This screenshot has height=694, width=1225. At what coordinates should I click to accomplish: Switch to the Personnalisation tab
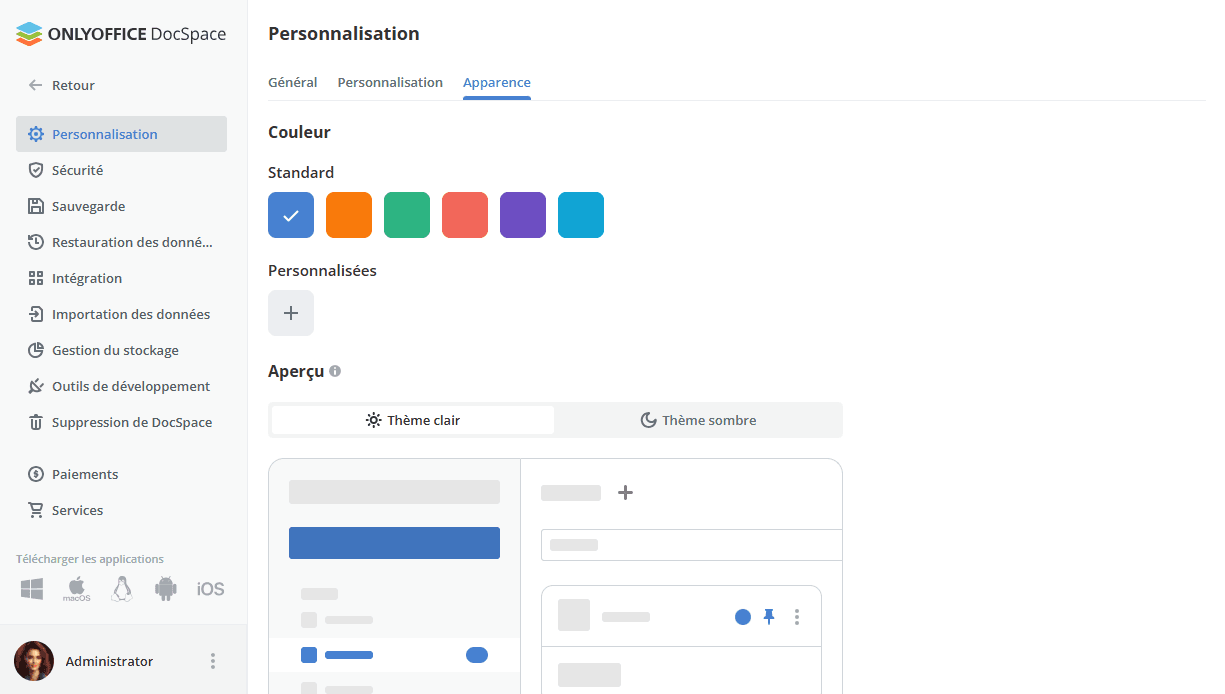point(390,83)
